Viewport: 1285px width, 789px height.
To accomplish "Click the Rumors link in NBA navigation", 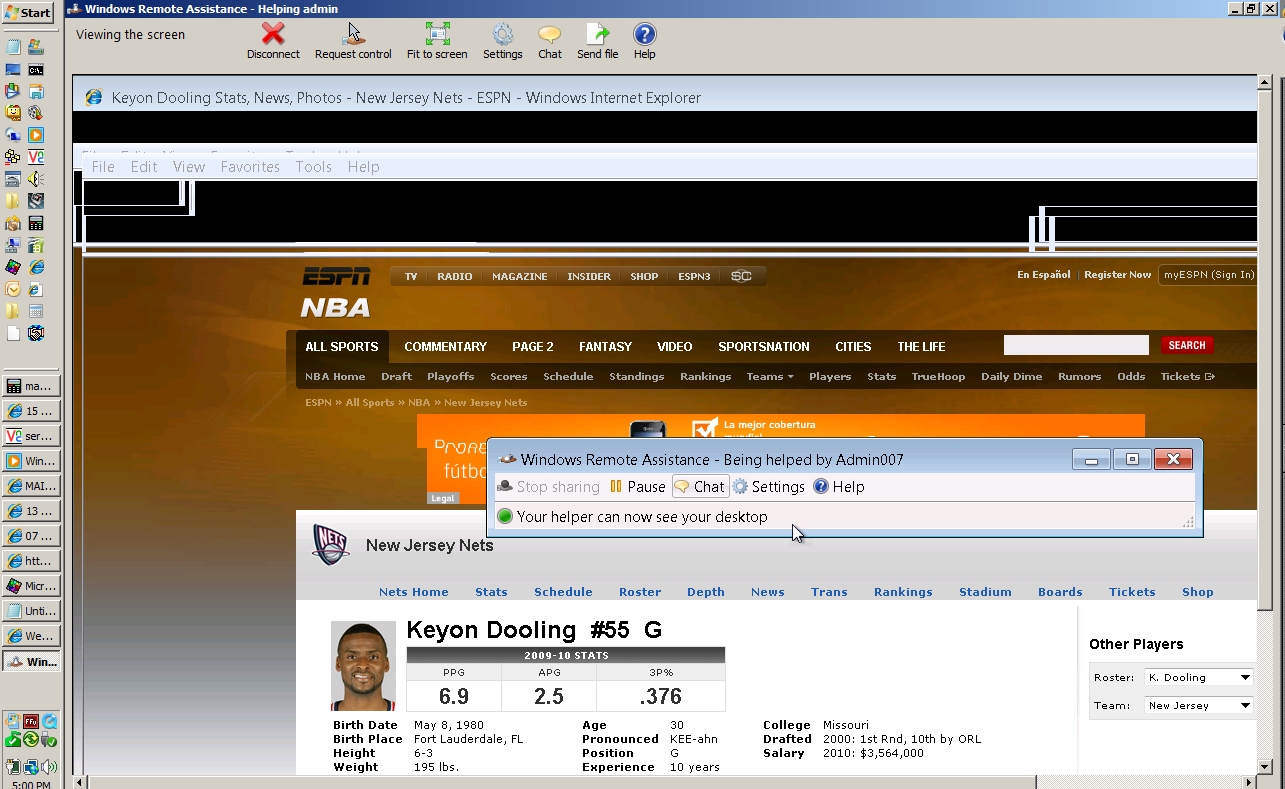I will point(1079,377).
